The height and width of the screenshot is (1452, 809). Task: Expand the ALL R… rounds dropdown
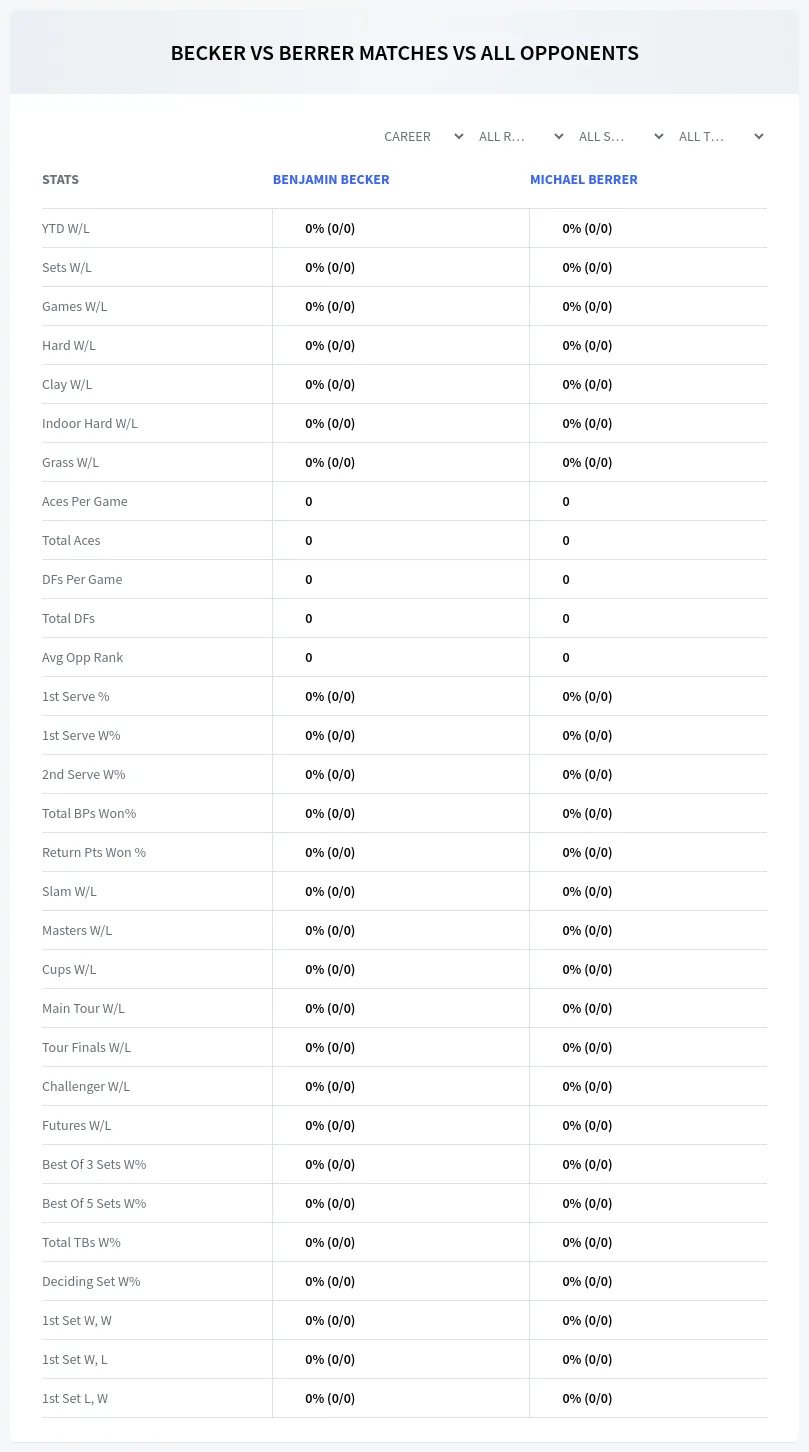point(521,136)
